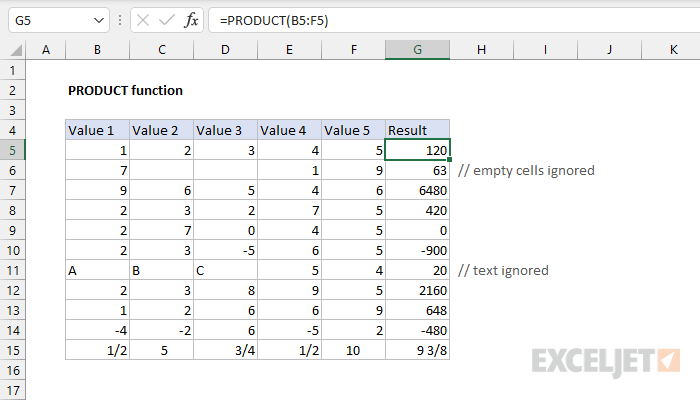
Task: Select cell containing text B in row 11
Action: (x=162, y=271)
